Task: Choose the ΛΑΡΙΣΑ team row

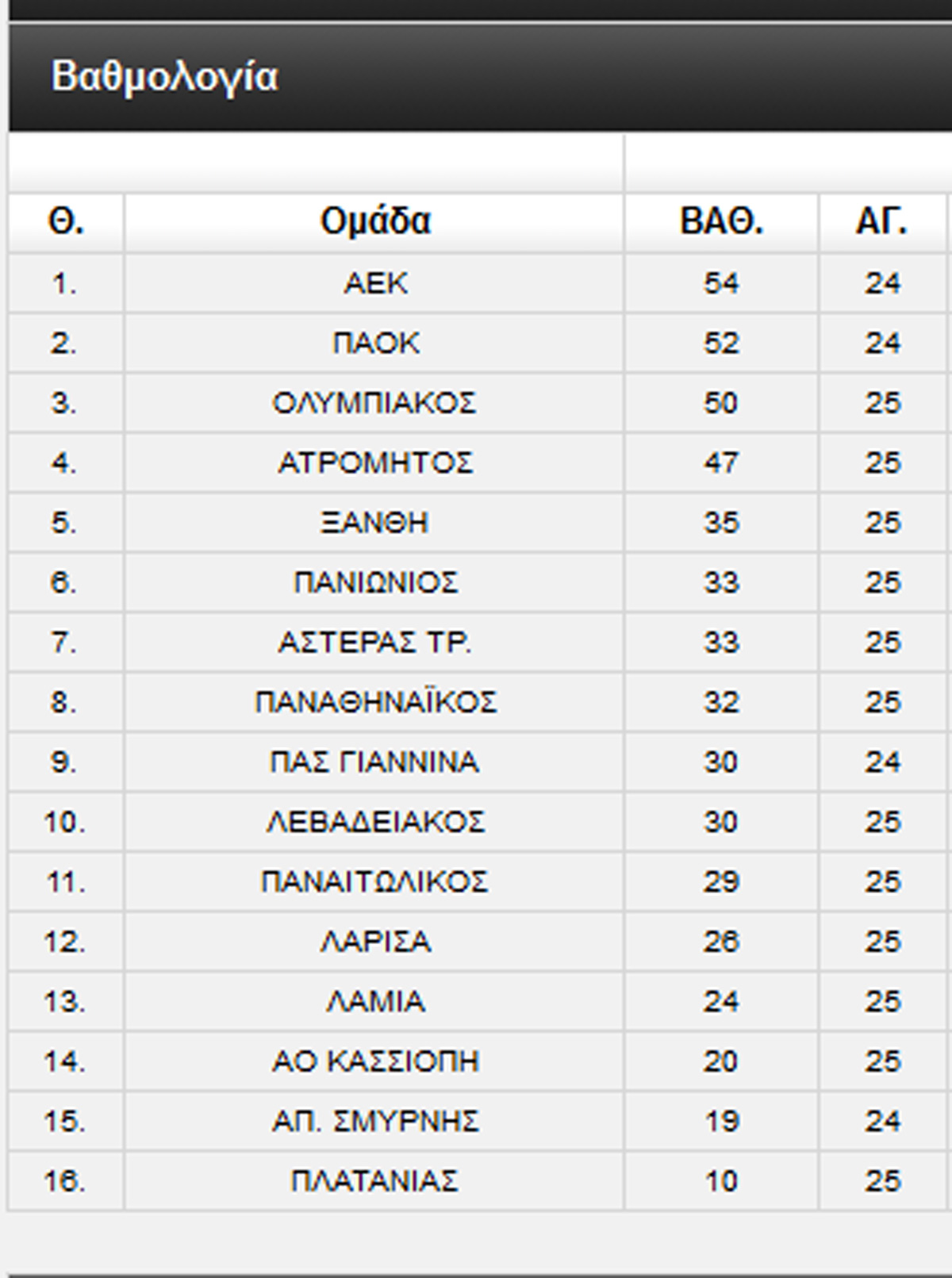Action: (374, 942)
